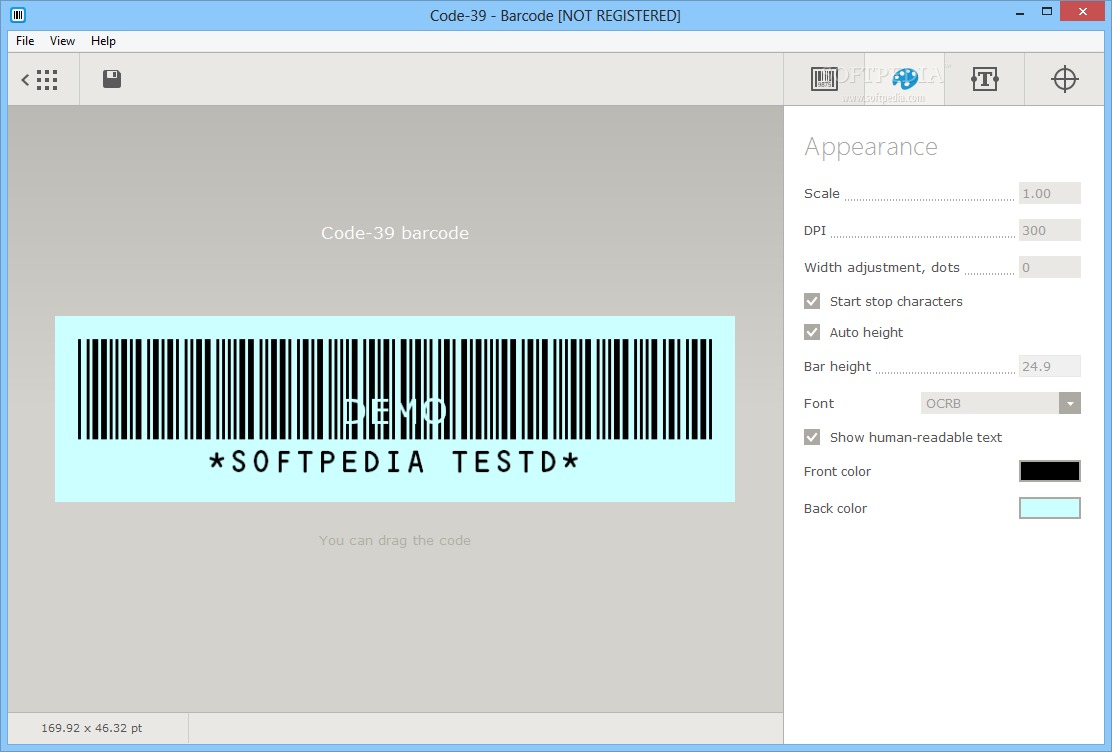
Task: Open the File menu
Action: [x=25, y=40]
